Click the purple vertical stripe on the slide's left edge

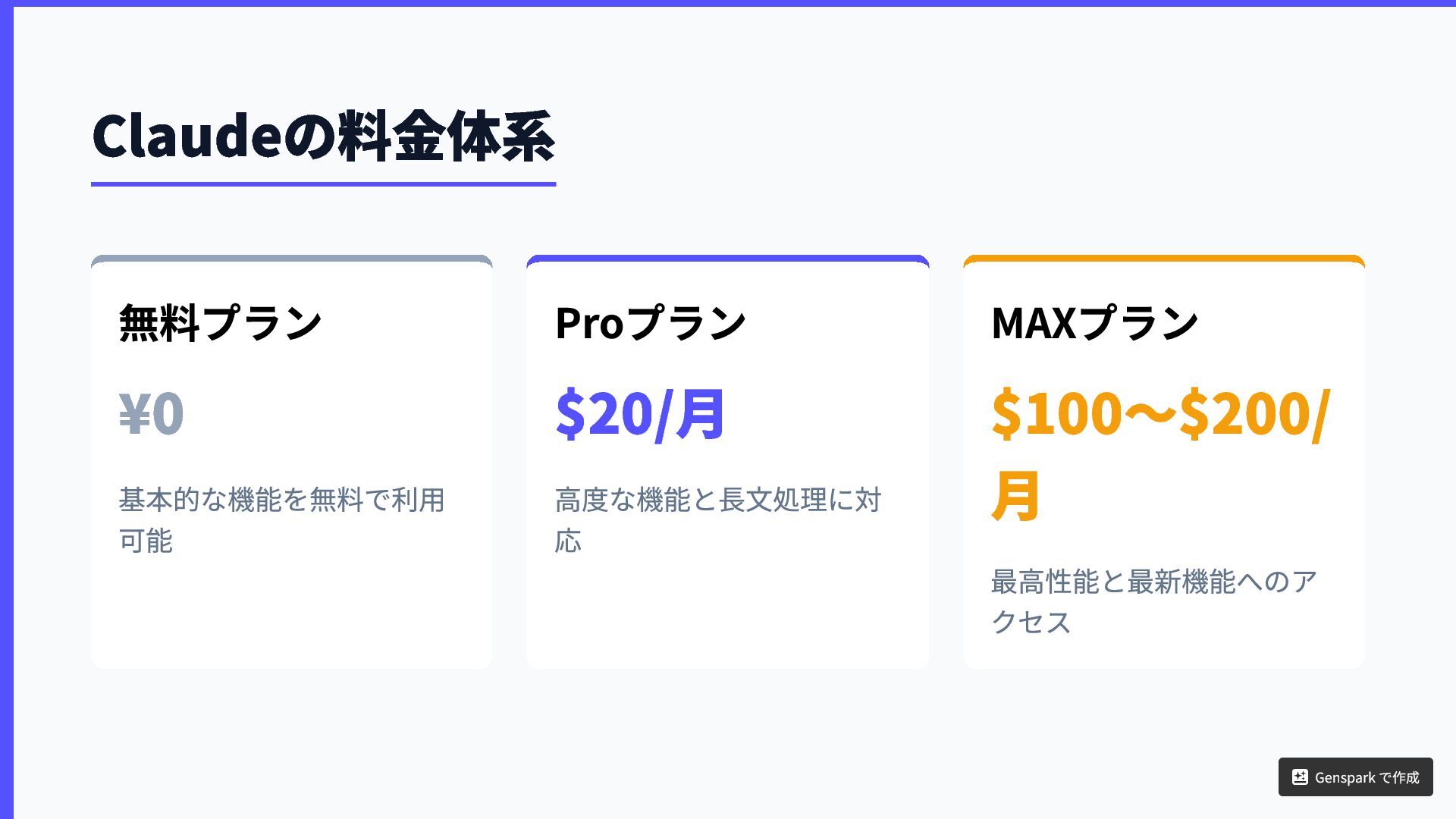[6, 409]
